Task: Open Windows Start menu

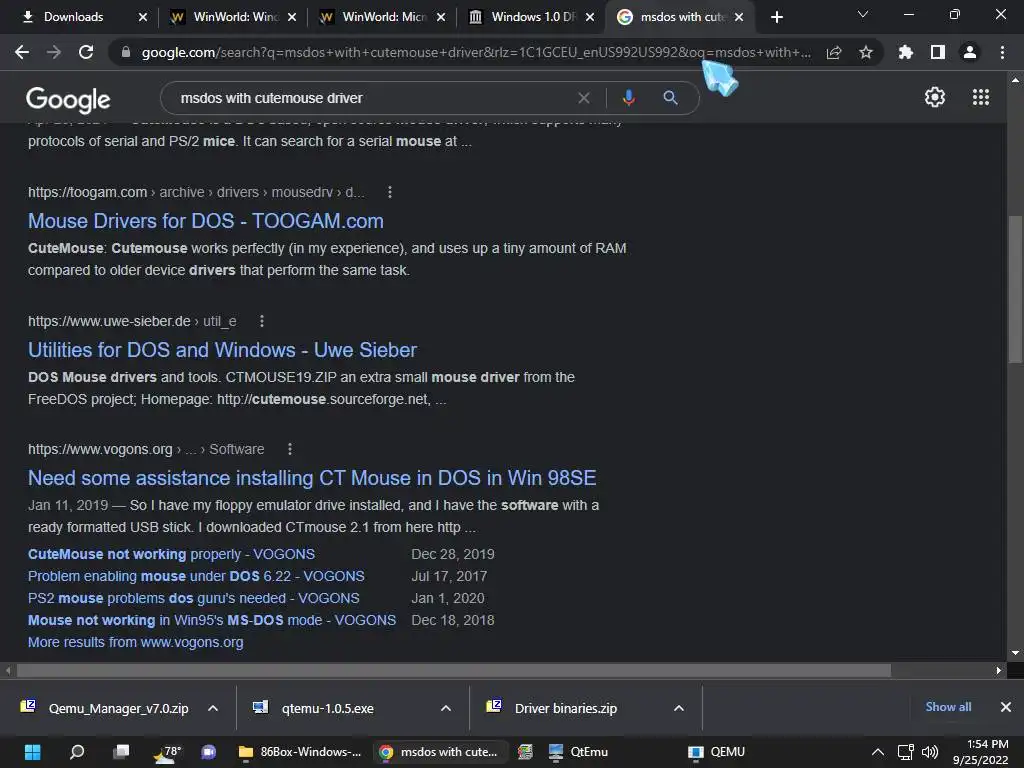Action: pyautogui.click(x=32, y=752)
